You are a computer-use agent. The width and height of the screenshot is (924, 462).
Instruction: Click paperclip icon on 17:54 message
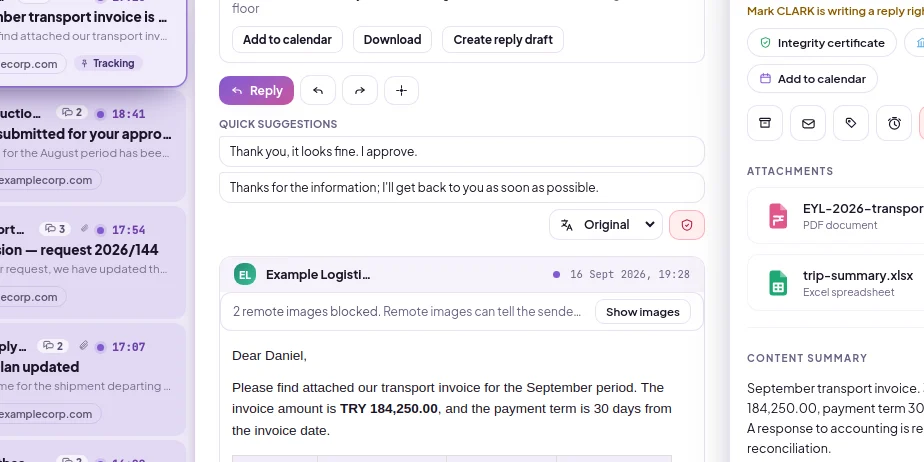click(84, 229)
